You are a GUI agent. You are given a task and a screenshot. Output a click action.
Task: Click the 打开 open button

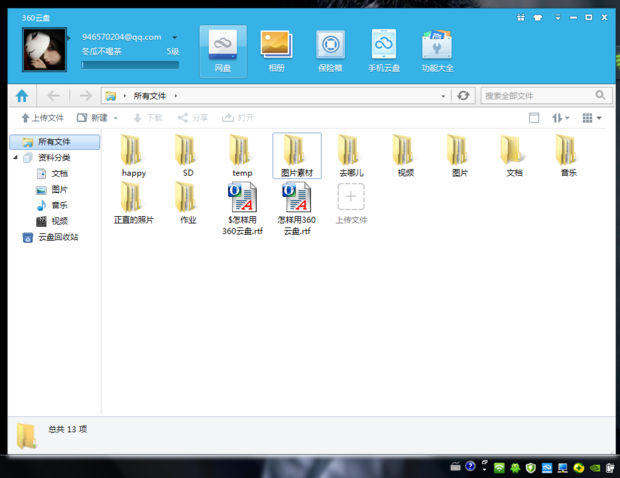pyautogui.click(x=238, y=118)
